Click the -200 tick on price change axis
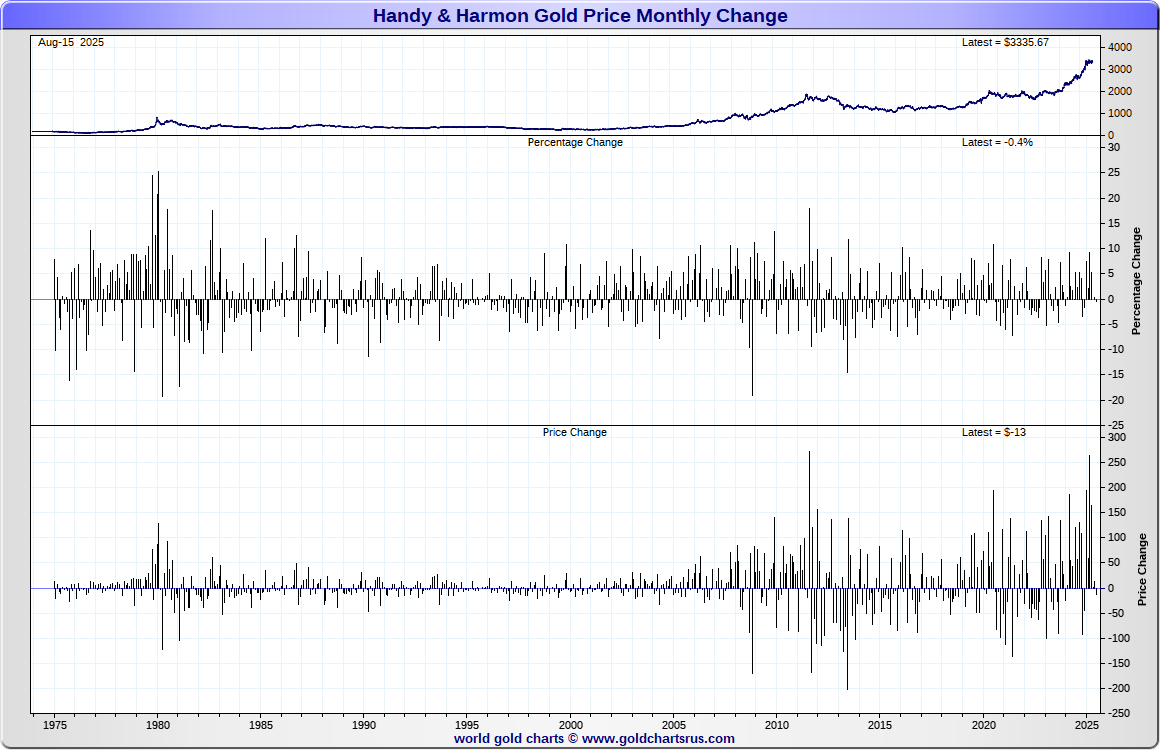The image size is (1160, 750). pyautogui.click(x=1118, y=688)
